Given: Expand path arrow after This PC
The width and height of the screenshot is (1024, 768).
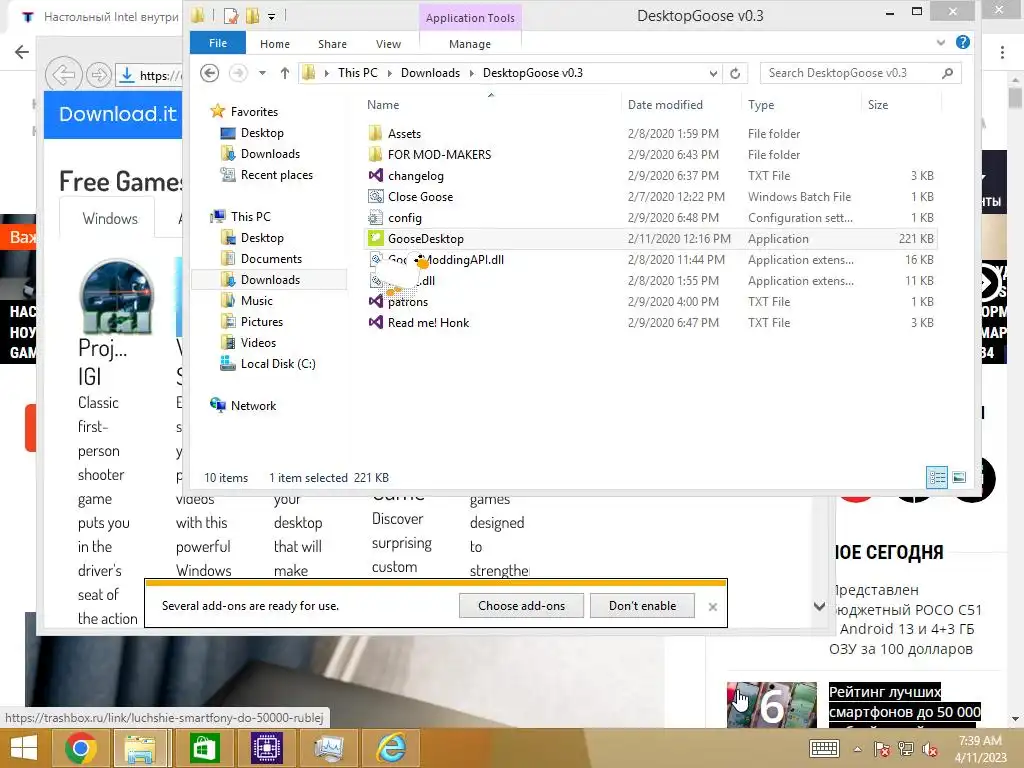Looking at the screenshot, I should click(x=389, y=73).
